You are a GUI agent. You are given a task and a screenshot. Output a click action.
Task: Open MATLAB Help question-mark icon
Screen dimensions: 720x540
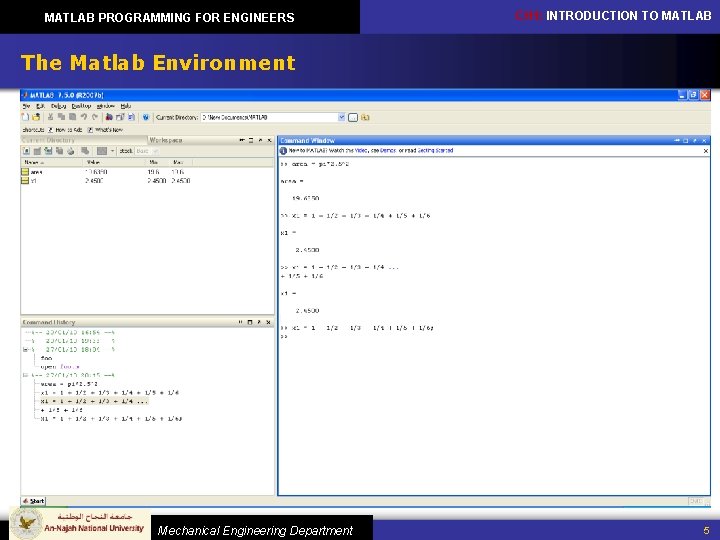pos(146,118)
